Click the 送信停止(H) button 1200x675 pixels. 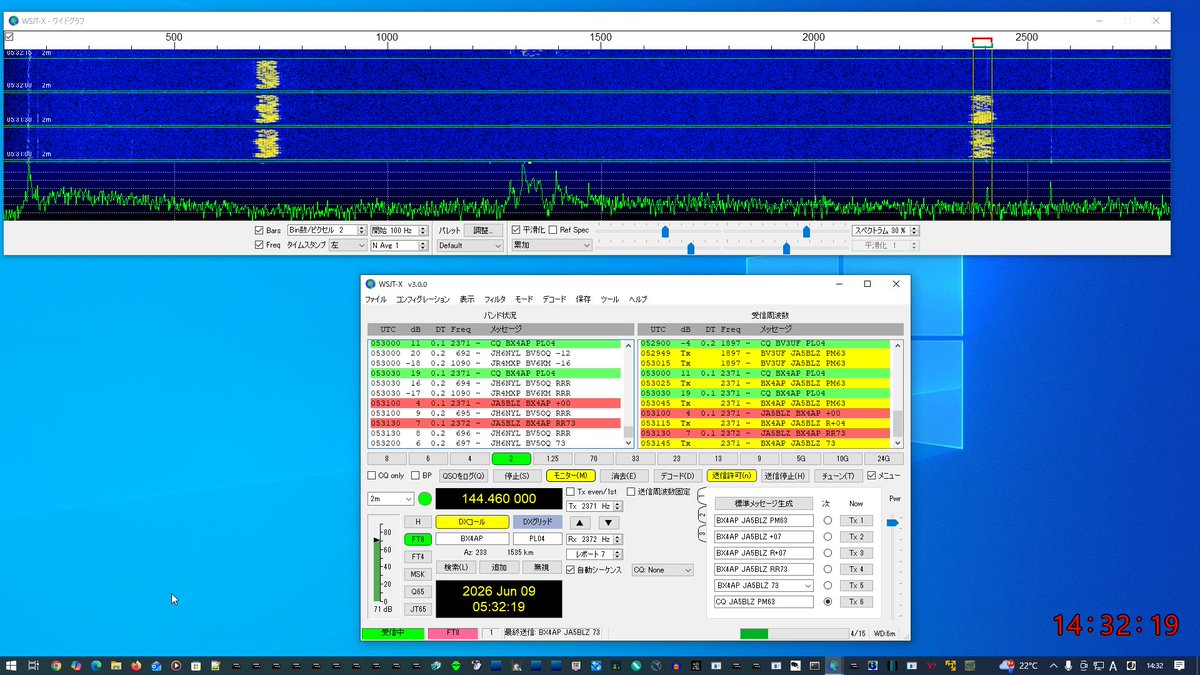tap(784, 476)
